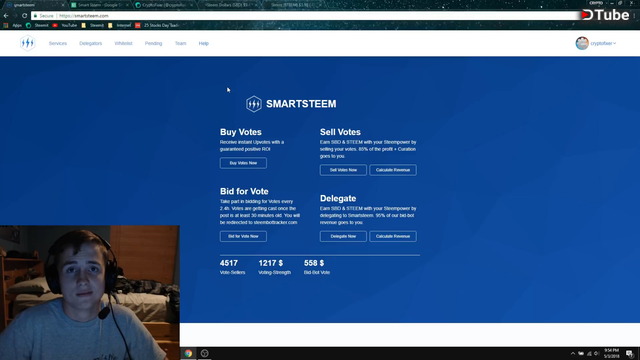Close the smartsteem browser tab
The height and width of the screenshot is (360, 640).
click(x=62, y=5)
